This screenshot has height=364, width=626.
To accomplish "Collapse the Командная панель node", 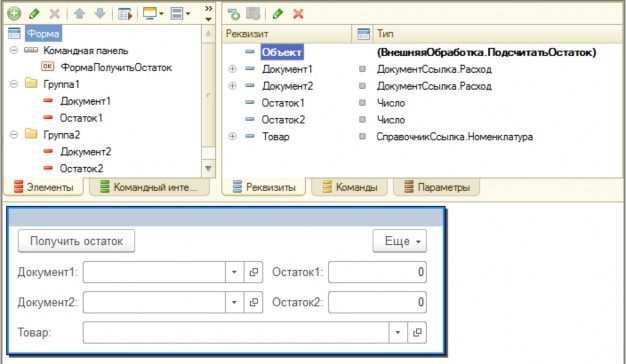I will point(14,51).
